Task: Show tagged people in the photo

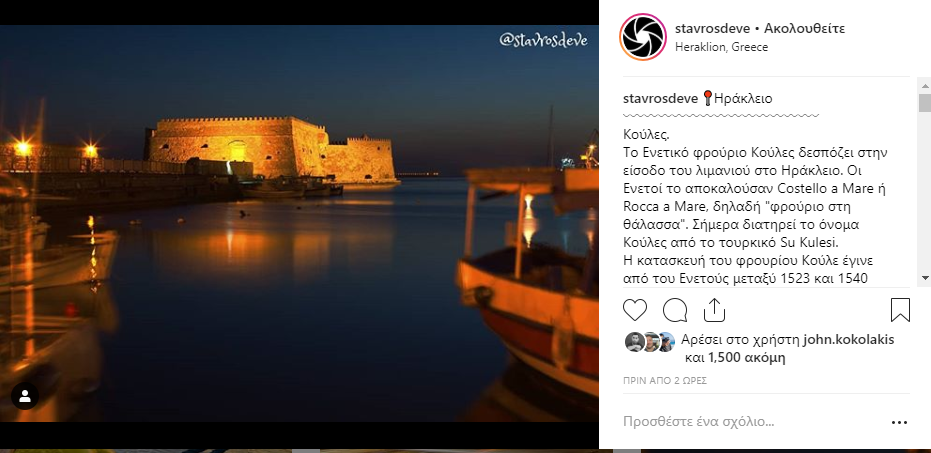Action: click(25, 396)
